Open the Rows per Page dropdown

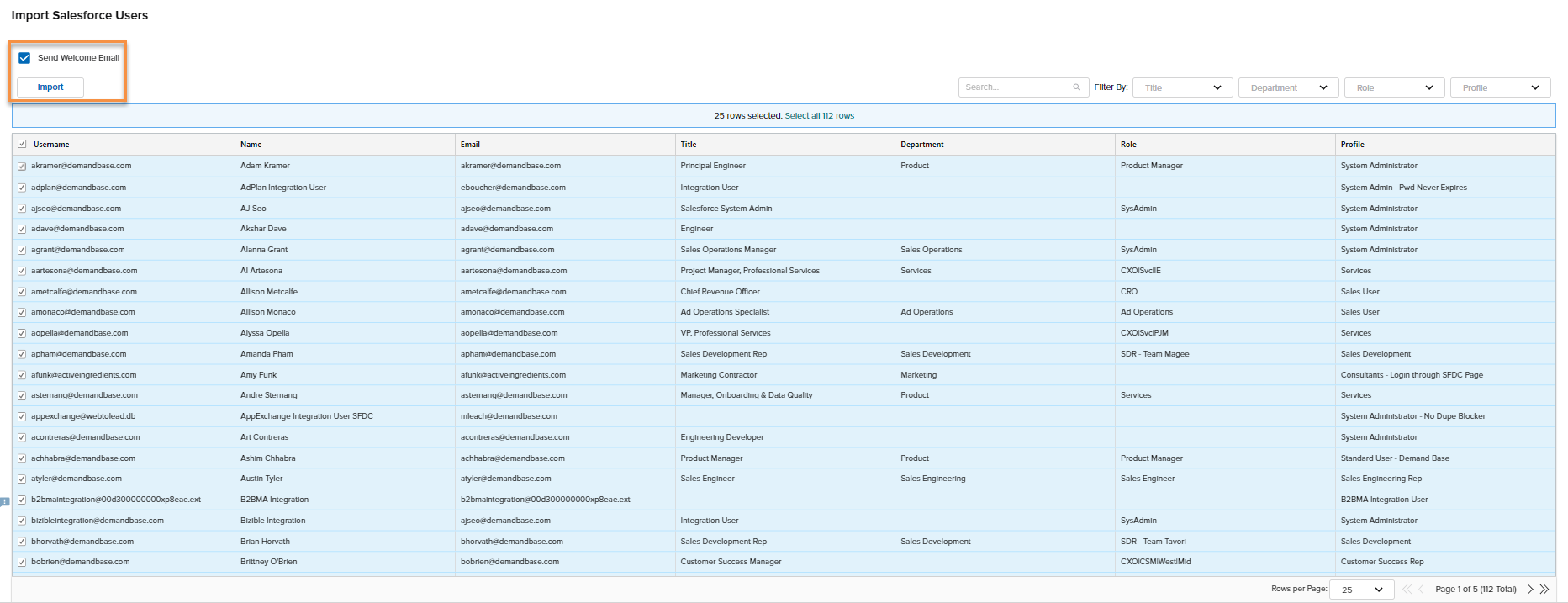click(x=1362, y=590)
